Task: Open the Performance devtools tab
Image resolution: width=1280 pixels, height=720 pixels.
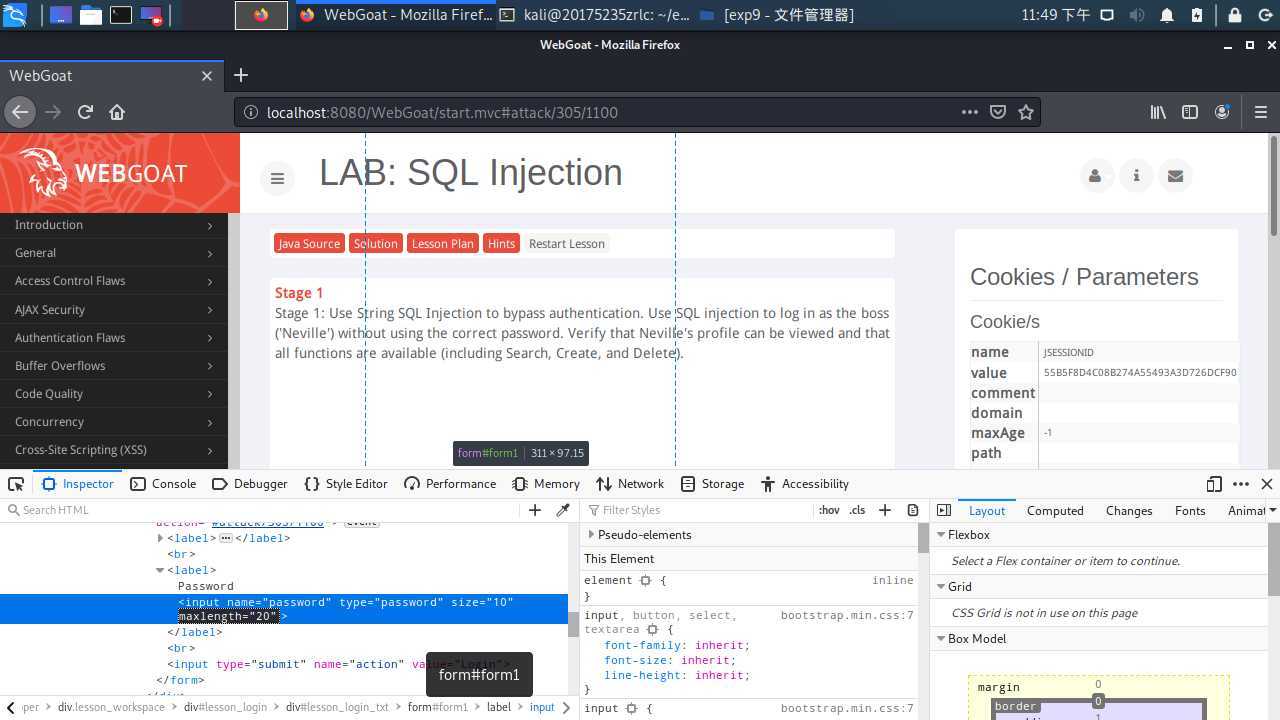Action: click(450, 484)
